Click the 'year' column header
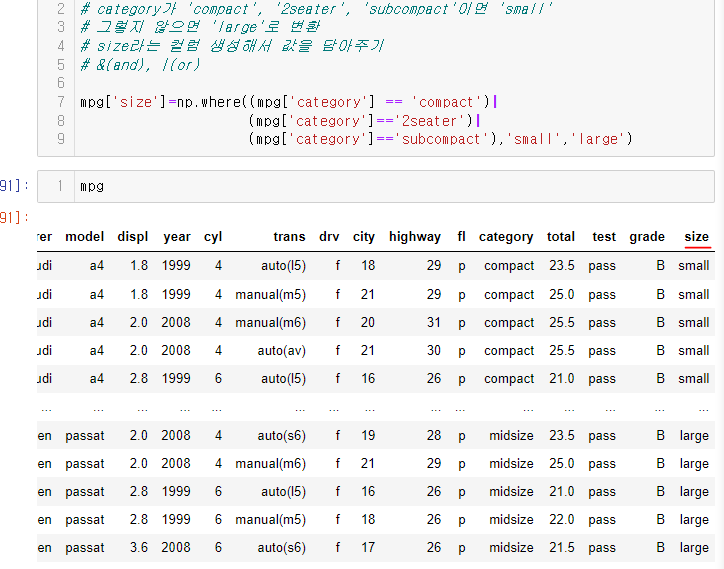 tap(177, 237)
